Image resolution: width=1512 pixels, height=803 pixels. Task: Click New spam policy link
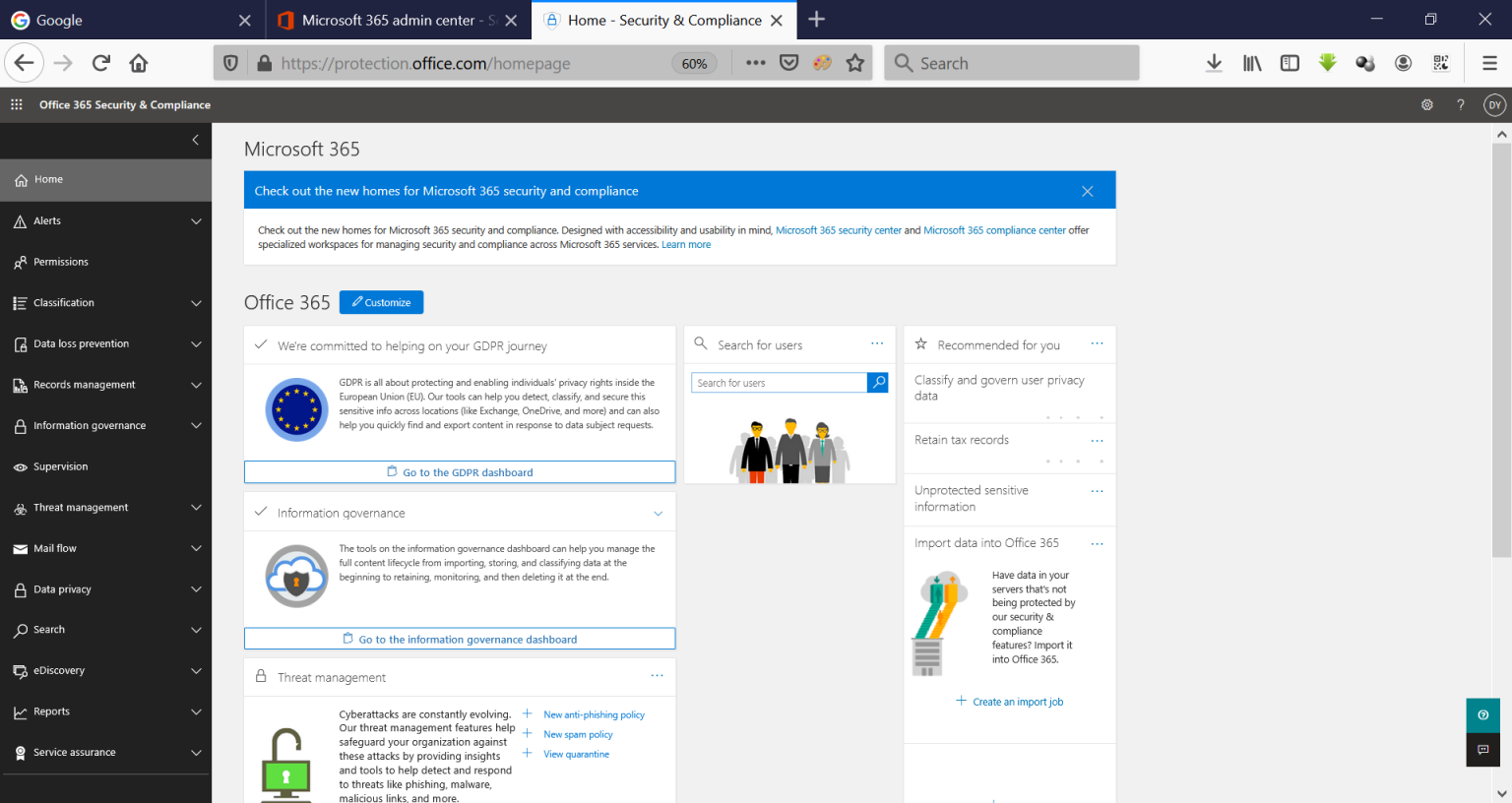tap(578, 735)
